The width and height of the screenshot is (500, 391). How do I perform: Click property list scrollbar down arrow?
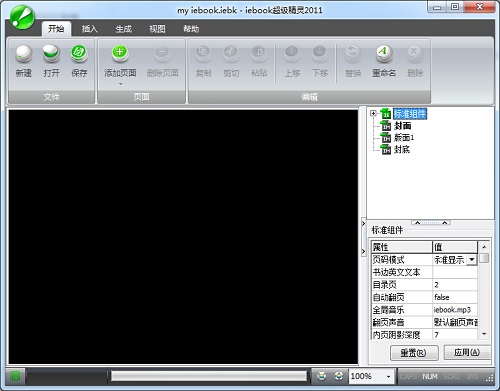coord(484,334)
